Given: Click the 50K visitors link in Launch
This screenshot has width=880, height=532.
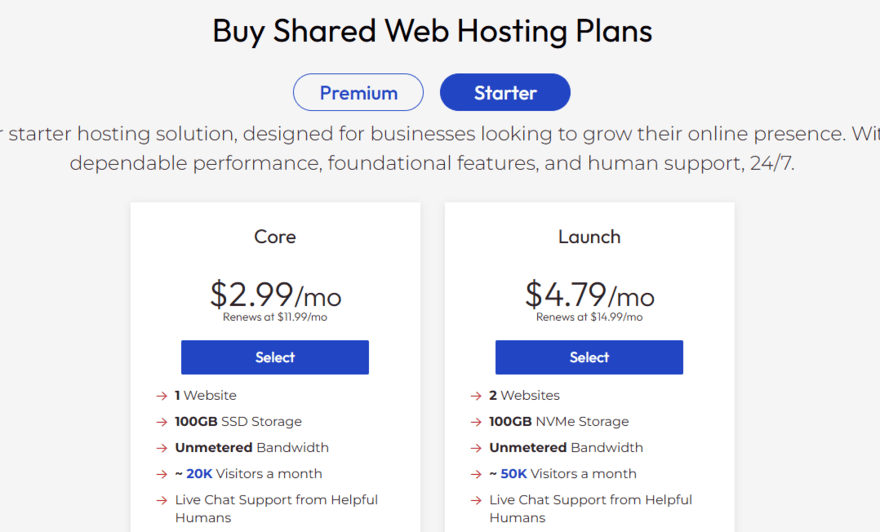Looking at the screenshot, I should click(513, 474).
